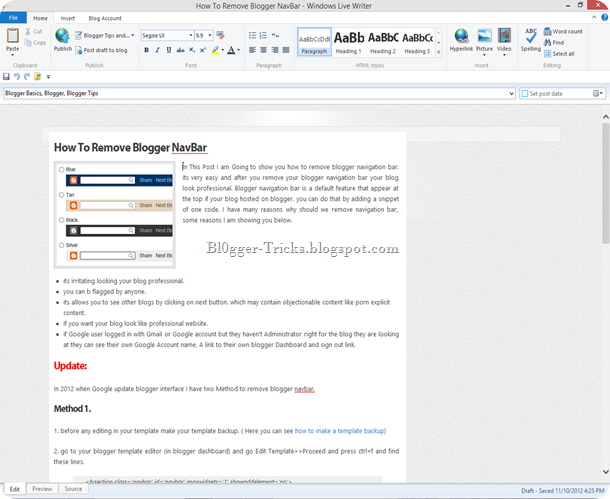Switch to the Insert ribbon tab

click(67, 18)
